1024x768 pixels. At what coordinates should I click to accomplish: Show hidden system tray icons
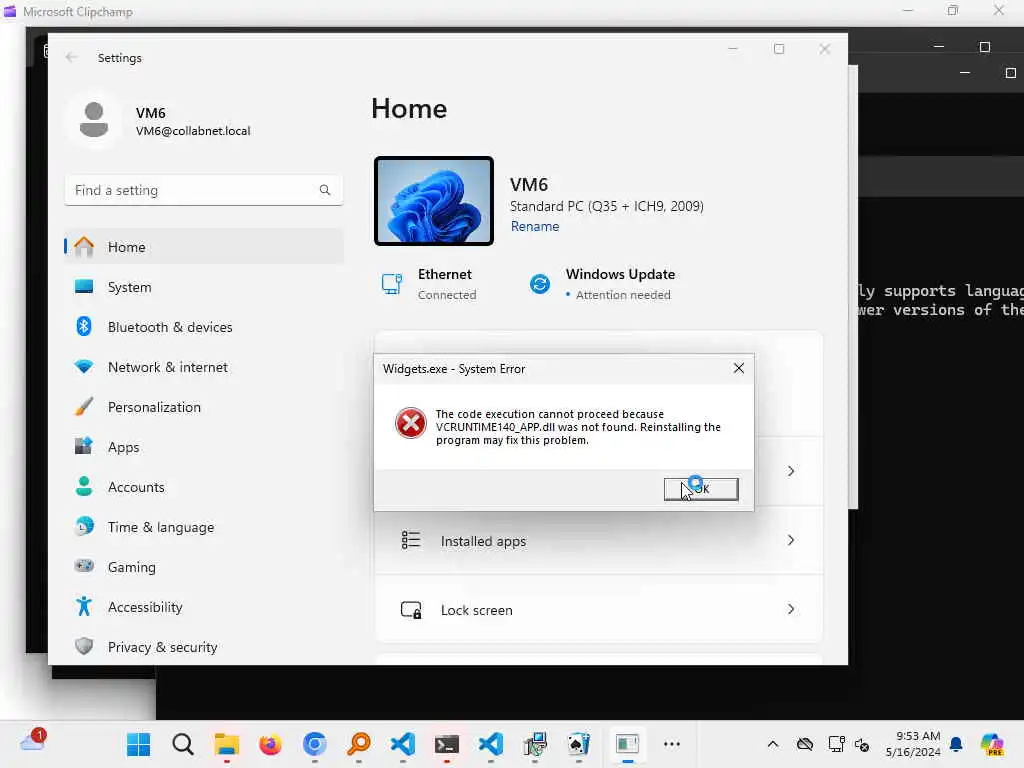[x=773, y=744]
